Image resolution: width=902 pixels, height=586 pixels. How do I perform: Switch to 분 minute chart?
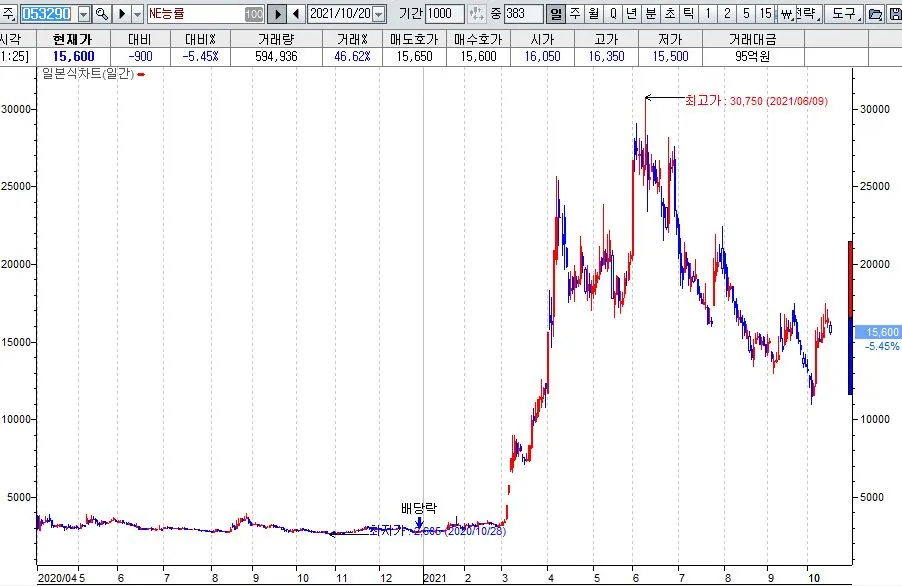click(651, 13)
